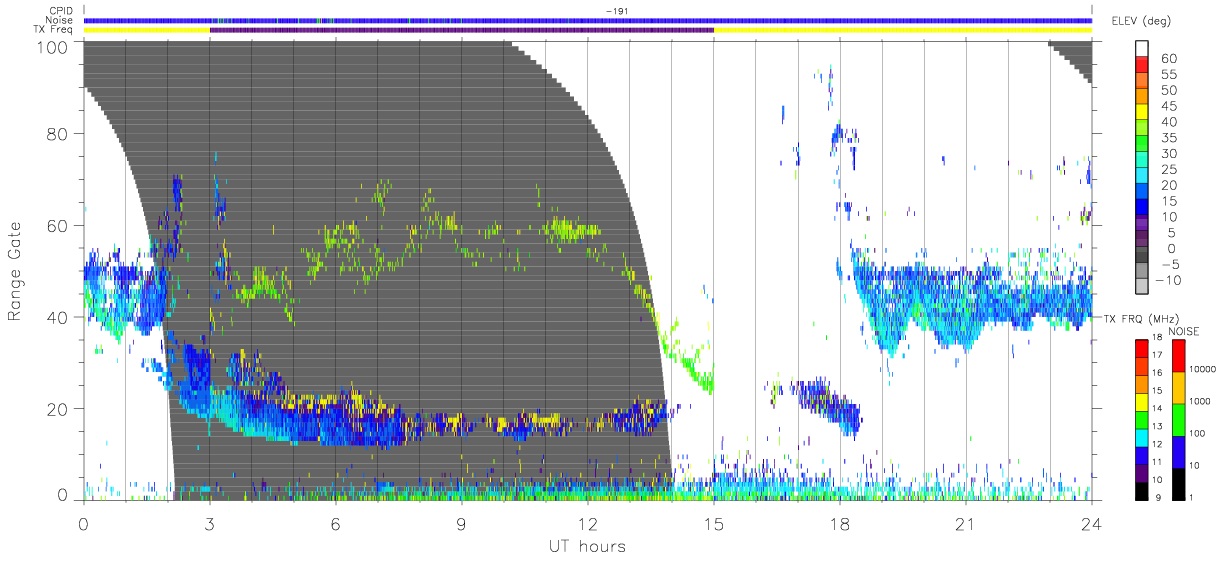Click the blue Noise strip above the plot
This screenshot has width=1228, height=567.
point(587,20)
